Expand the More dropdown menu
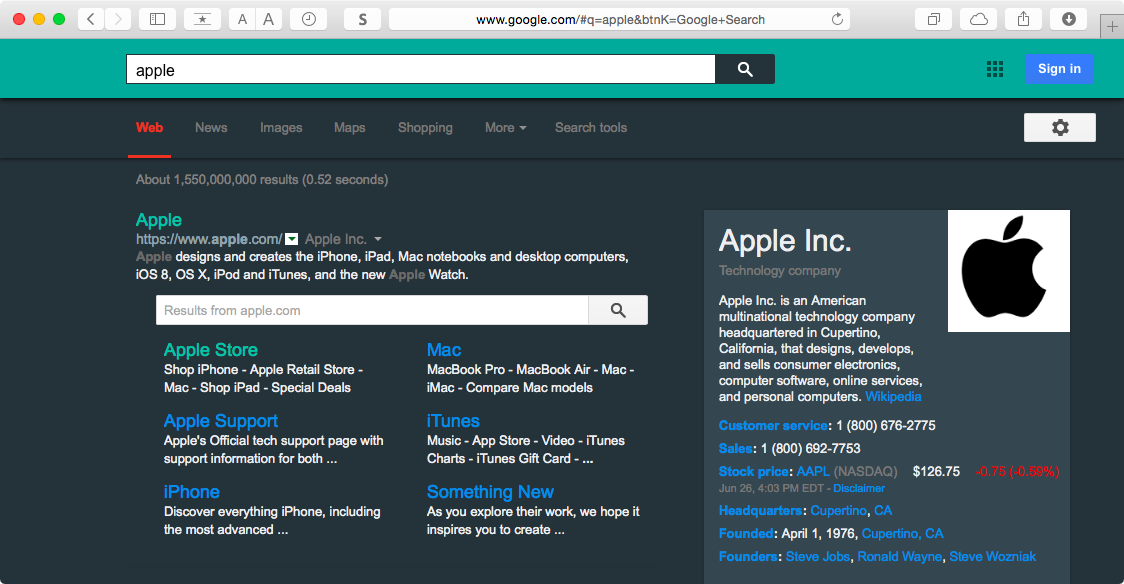This screenshot has height=584, width=1124. [505, 128]
